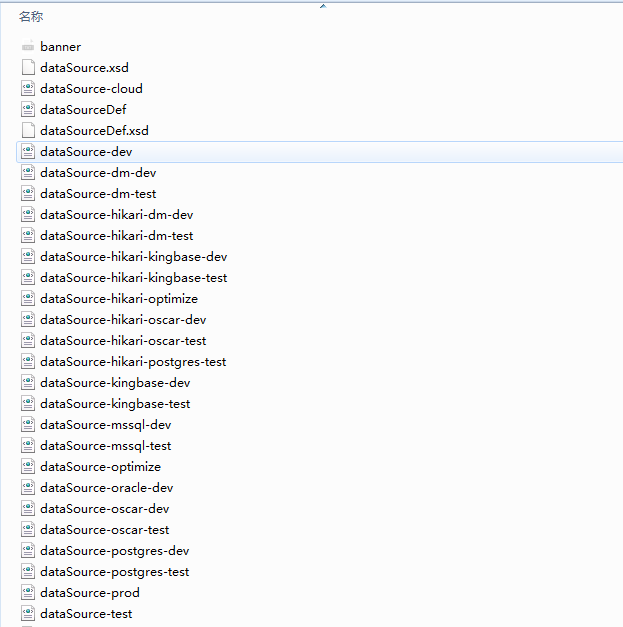Image resolution: width=623 pixels, height=627 pixels.
Task: Click the dataSource-test file name
Action: pos(86,614)
